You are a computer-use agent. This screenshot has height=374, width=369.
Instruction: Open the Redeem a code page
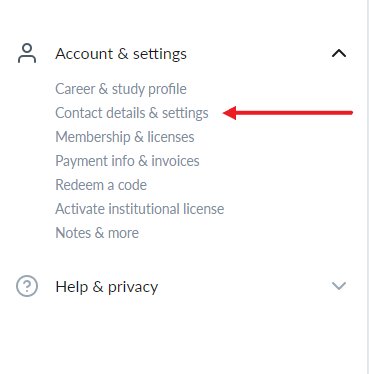pos(101,185)
